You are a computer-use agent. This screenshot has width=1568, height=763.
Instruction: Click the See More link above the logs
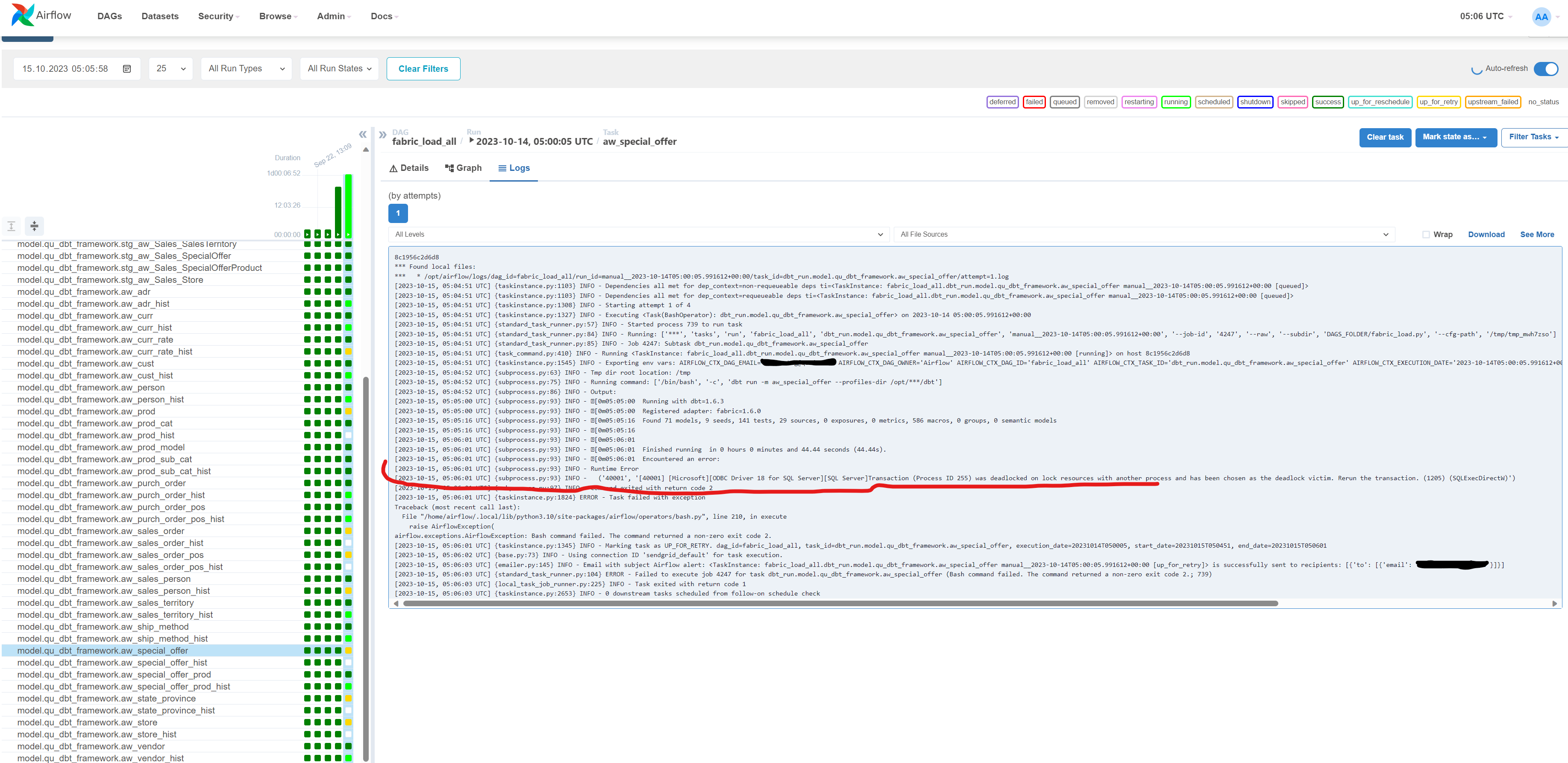tap(1537, 234)
